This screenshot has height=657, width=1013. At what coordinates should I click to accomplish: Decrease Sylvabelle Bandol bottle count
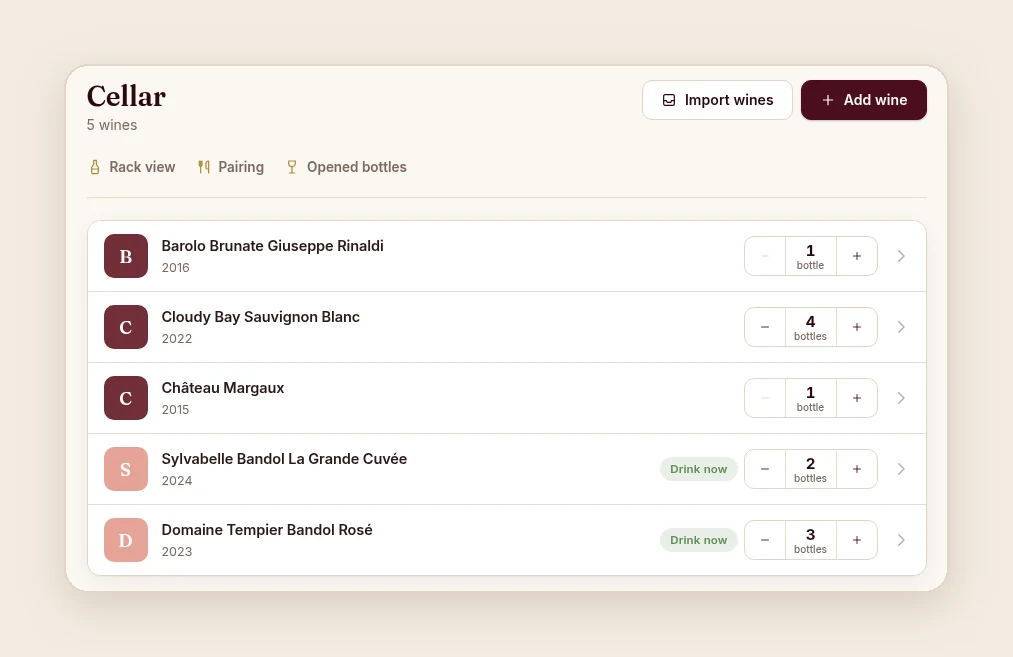(765, 469)
